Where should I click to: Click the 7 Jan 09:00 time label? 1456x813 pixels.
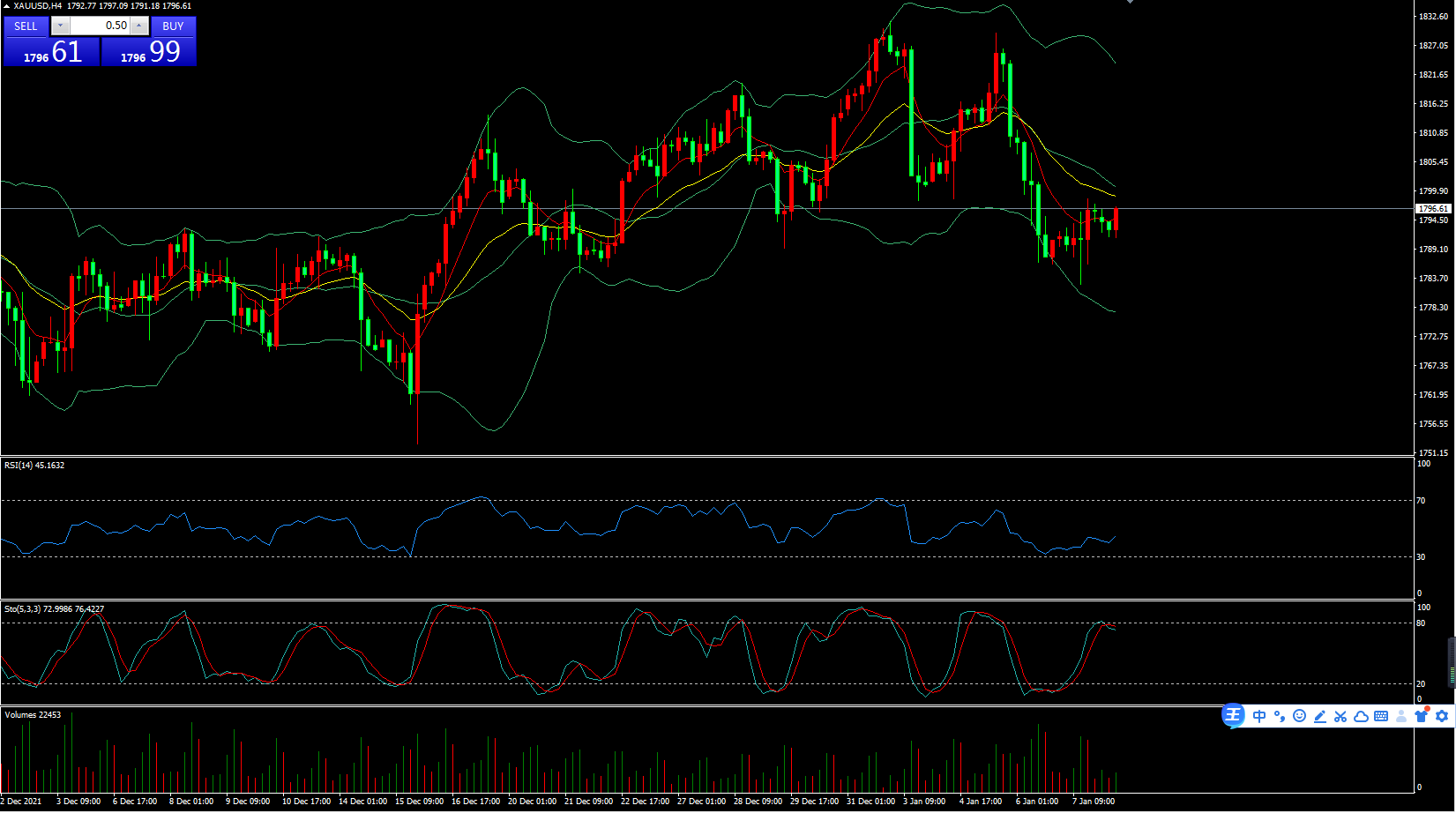click(x=1093, y=802)
